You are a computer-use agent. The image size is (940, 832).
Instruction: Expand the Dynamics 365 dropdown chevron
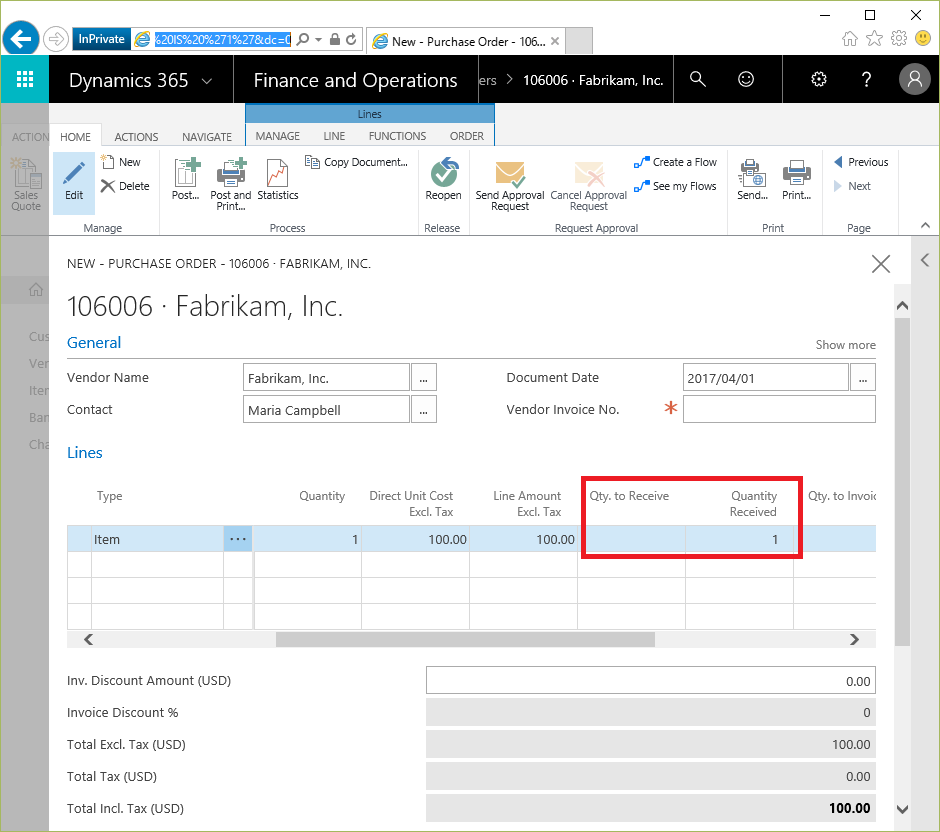[x=207, y=80]
